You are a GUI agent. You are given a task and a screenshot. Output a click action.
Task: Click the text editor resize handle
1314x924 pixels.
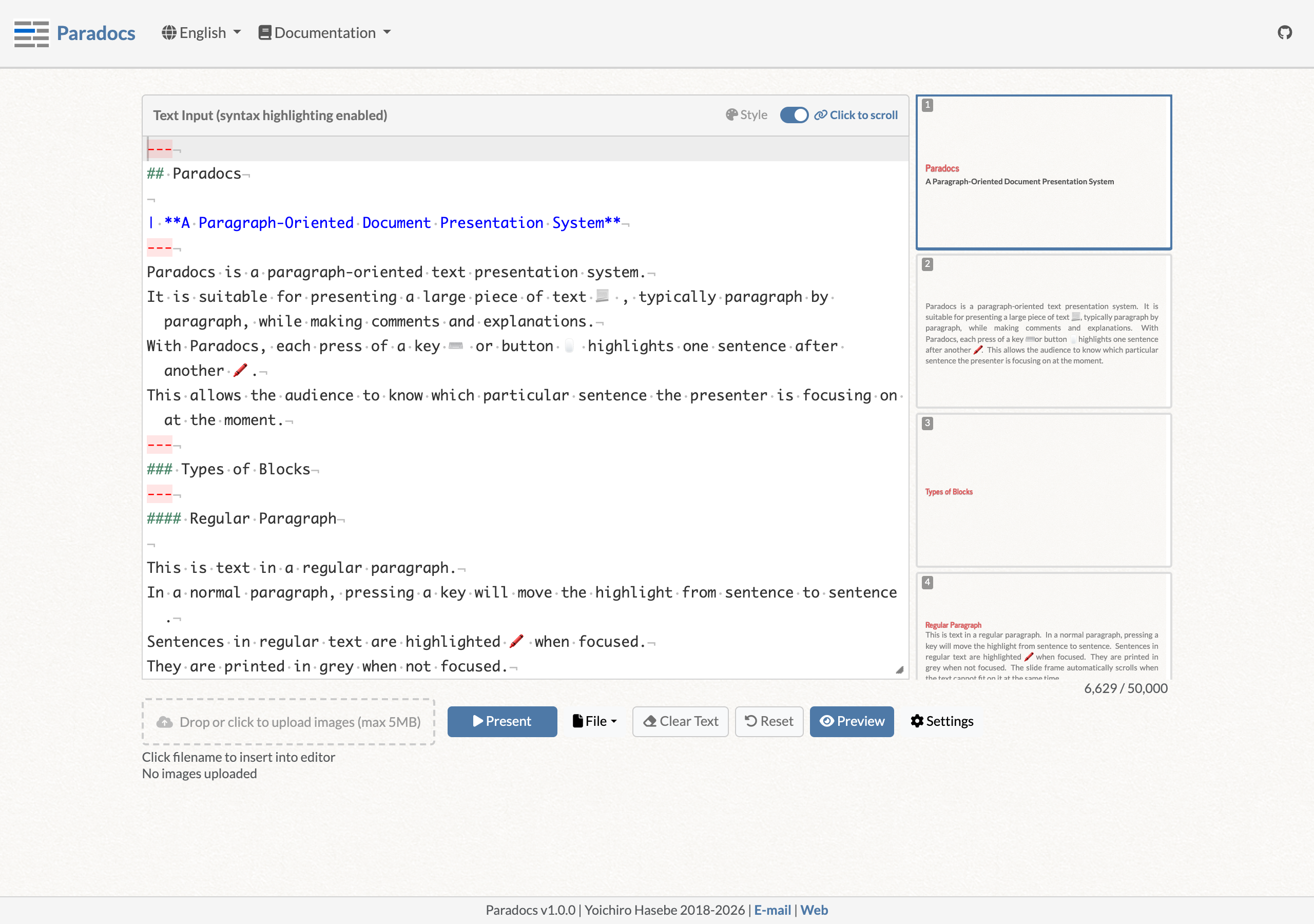point(899,670)
